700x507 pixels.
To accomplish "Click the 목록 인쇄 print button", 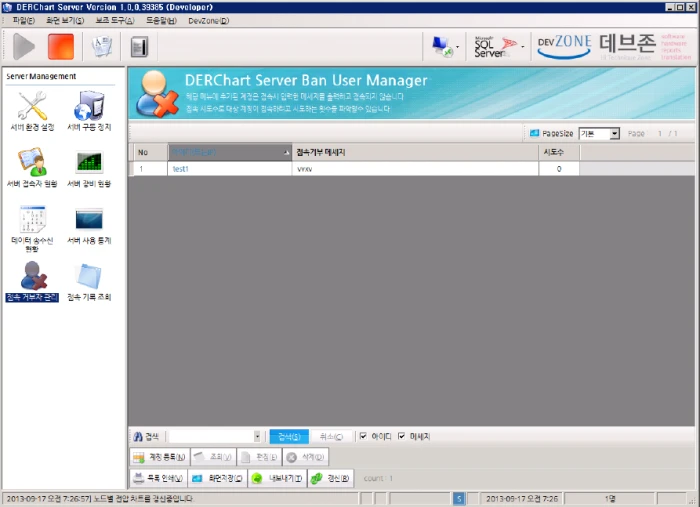I will point(158,478).
